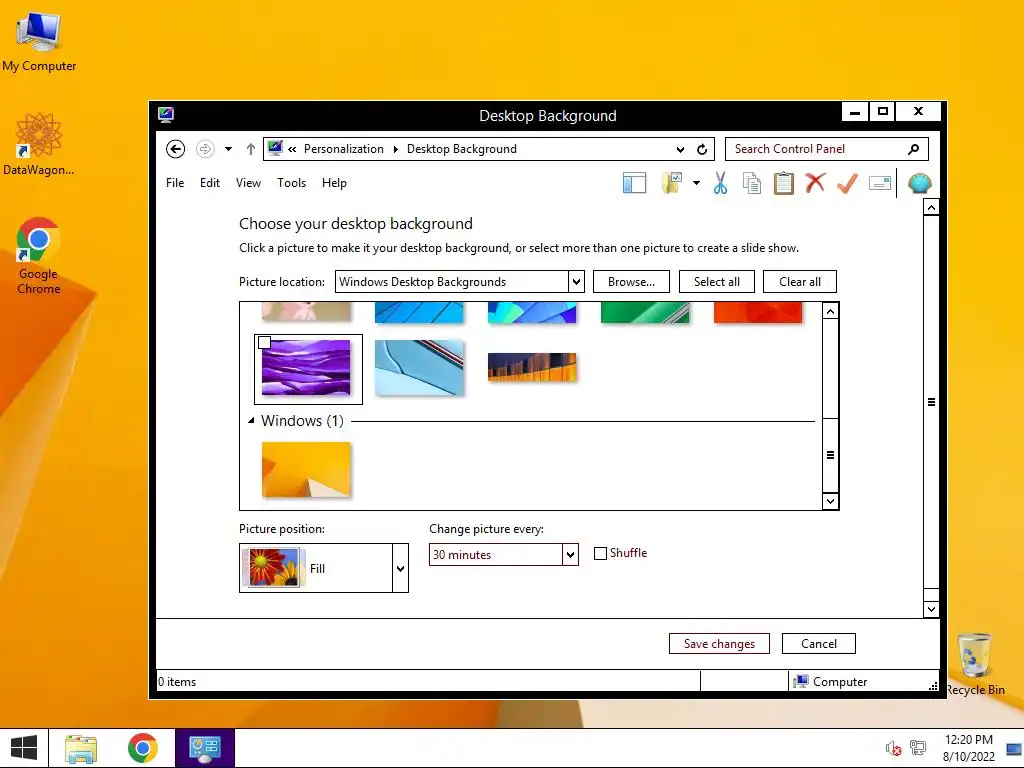This screenshot has width=1024, height=768.
Task: Open the Tools menu
Action: tap(291, 183)
